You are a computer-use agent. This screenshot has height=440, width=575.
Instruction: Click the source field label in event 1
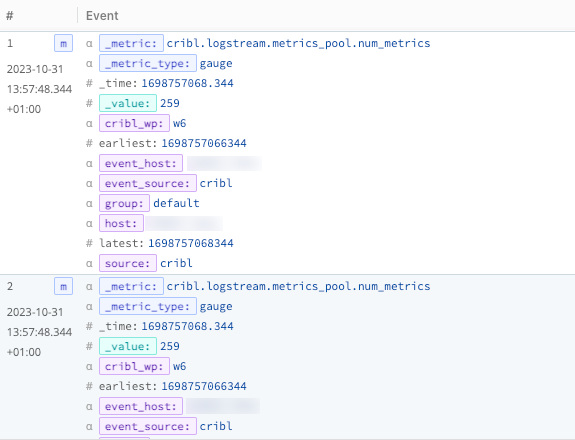point(128,263)
